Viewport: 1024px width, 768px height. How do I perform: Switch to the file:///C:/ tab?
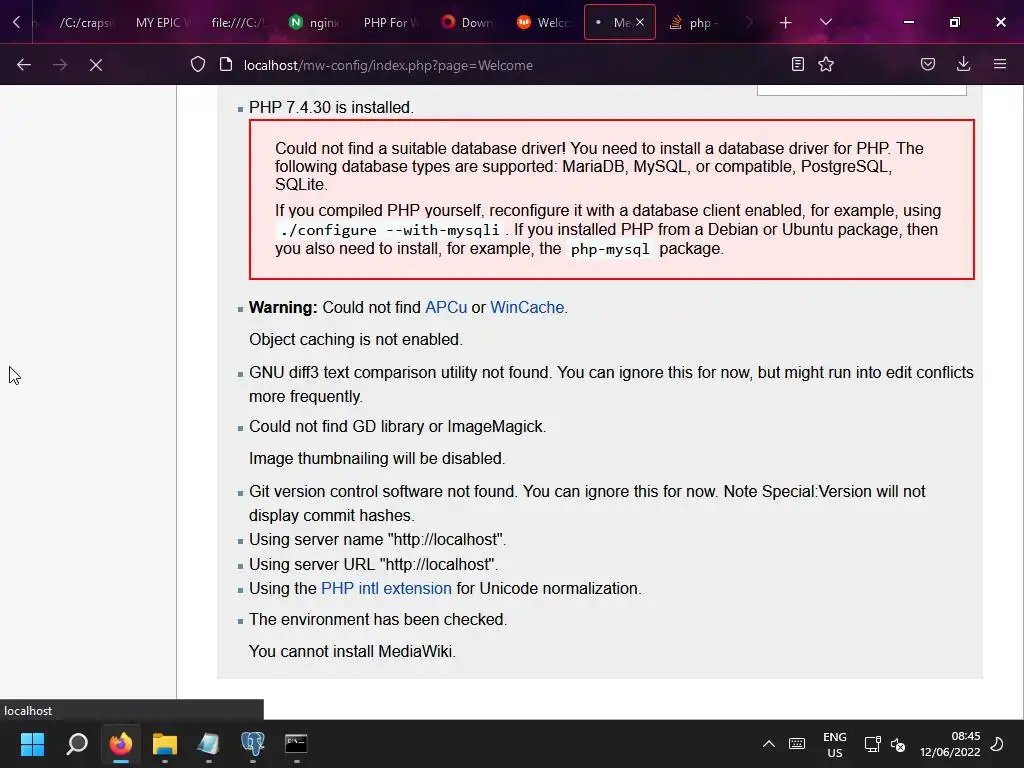coord(238,22)
